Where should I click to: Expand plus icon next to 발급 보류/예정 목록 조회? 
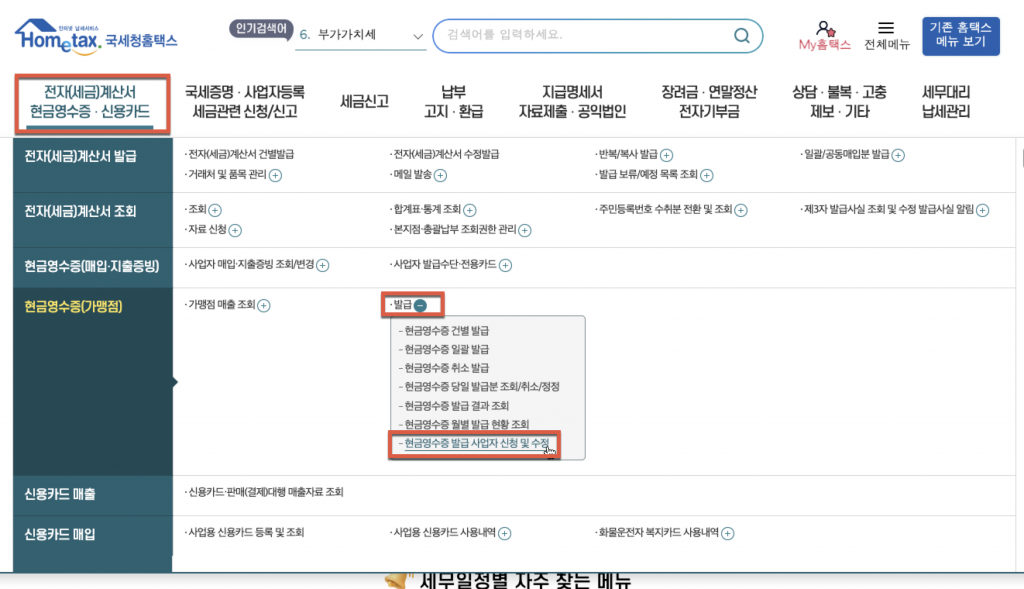(x=707, y=175)
